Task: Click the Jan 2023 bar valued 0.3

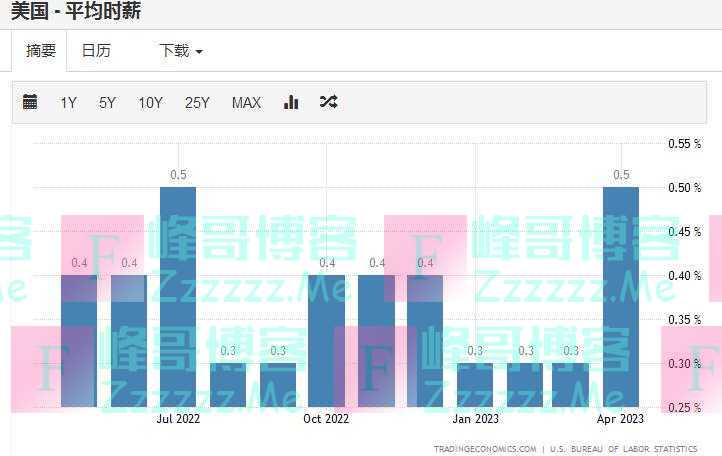Action: (475, 385)
